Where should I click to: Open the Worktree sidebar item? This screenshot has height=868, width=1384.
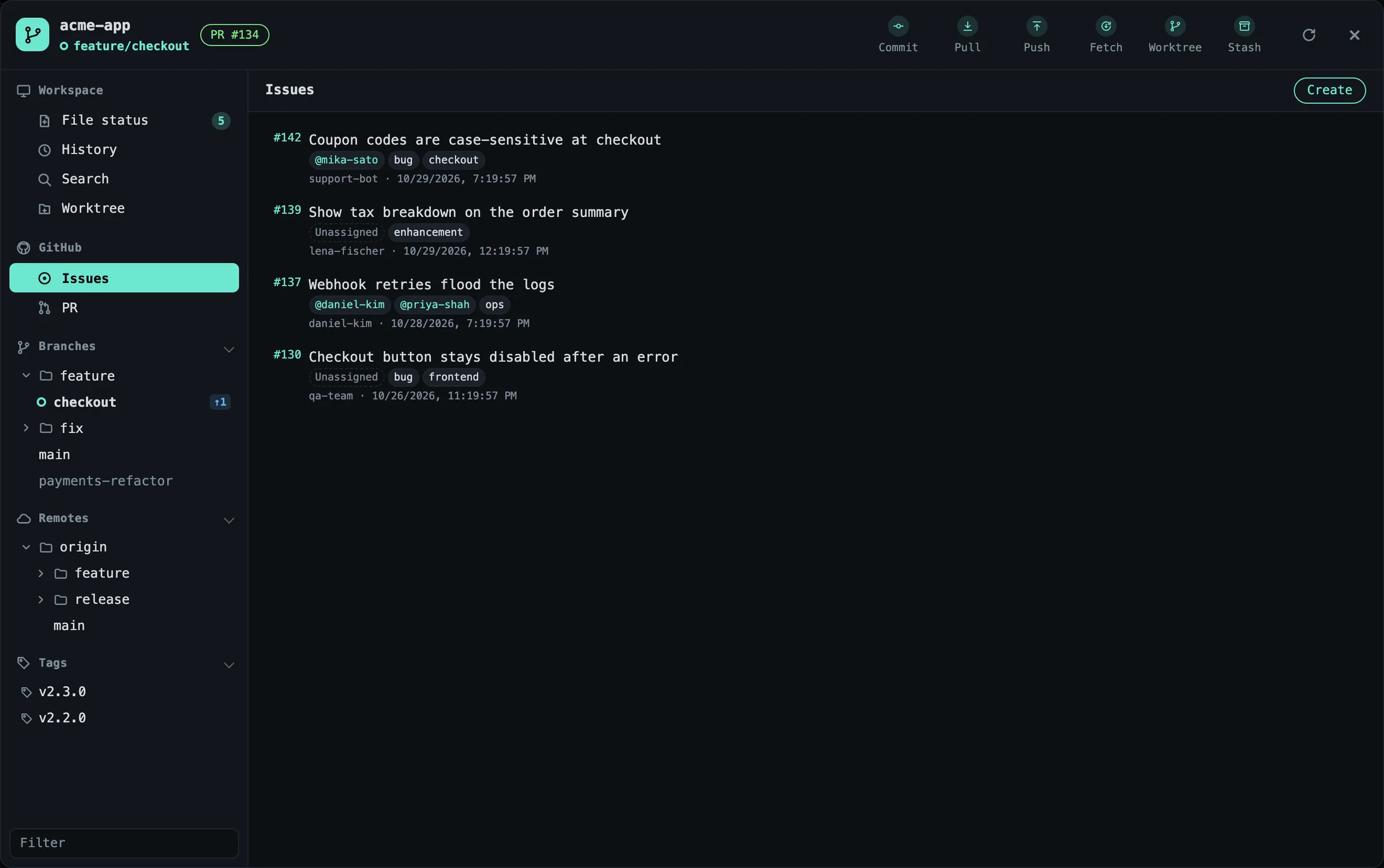click(124, 208)
